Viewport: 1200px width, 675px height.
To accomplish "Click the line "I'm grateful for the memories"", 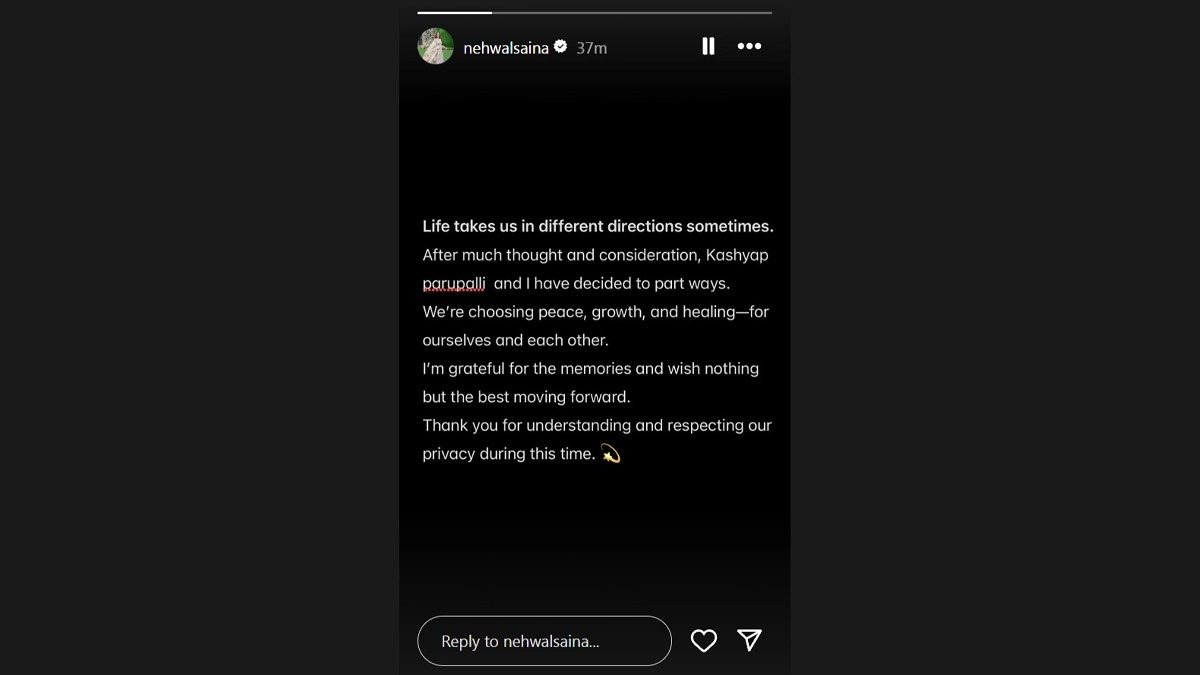I will point(590,369).
